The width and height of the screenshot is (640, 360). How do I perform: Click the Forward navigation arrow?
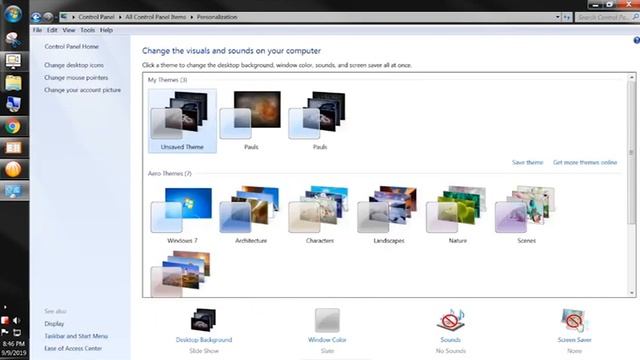click(x=48, y=17)
